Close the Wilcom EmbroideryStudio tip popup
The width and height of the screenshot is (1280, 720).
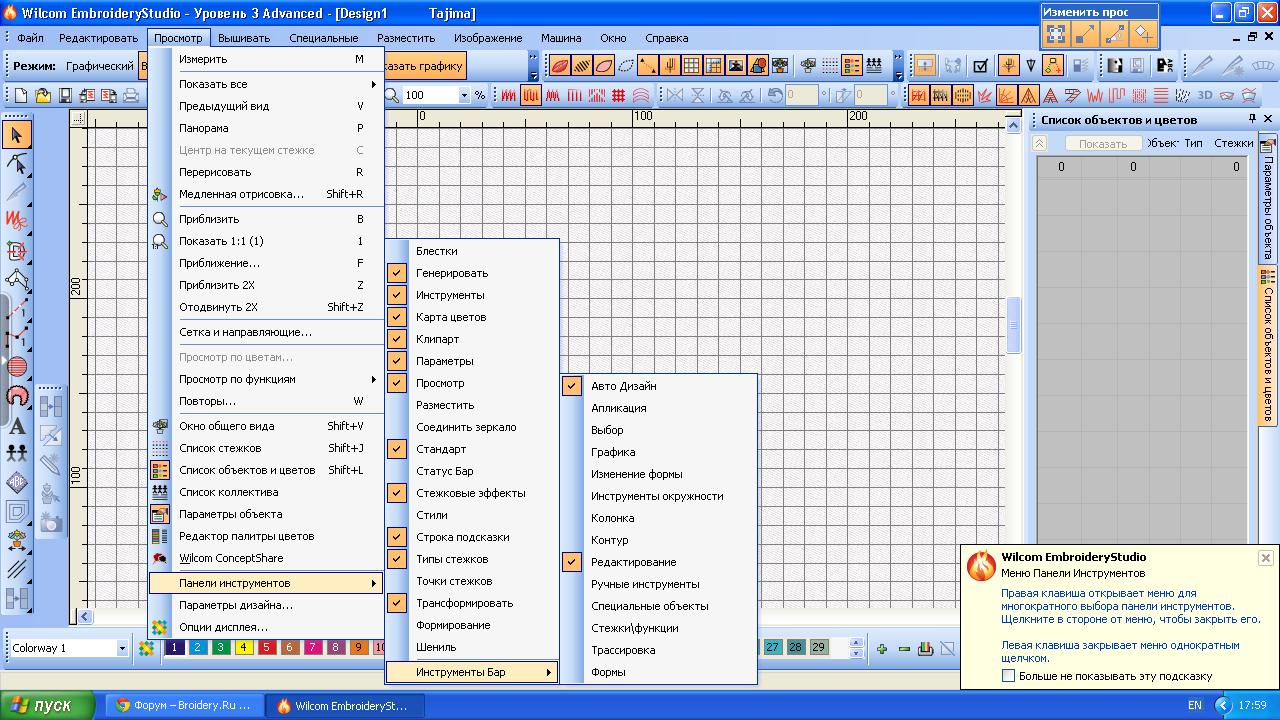[x=1265, y=558]
